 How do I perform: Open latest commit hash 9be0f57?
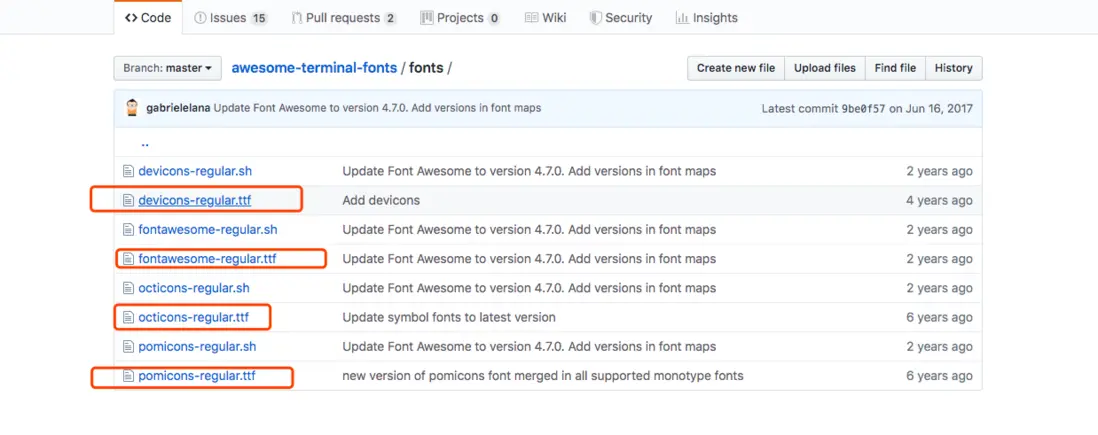coord(864,108)
